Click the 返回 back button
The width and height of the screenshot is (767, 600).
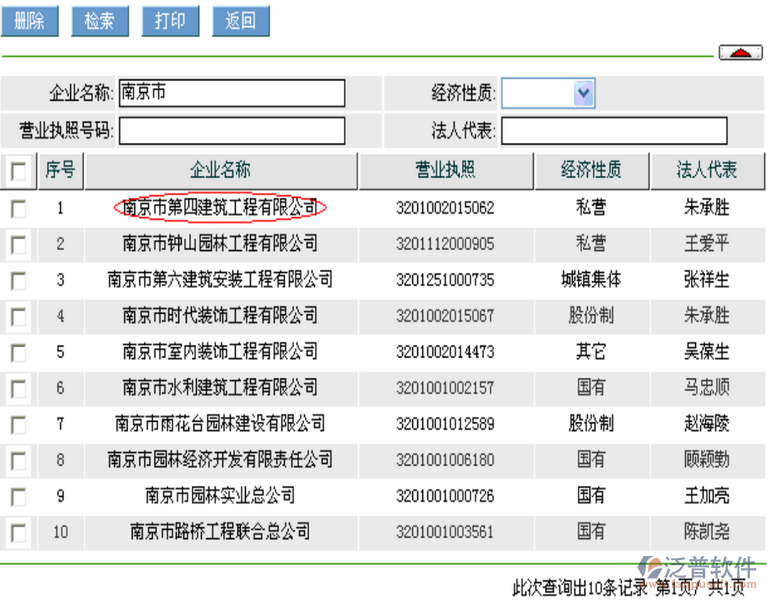point(240,21)
